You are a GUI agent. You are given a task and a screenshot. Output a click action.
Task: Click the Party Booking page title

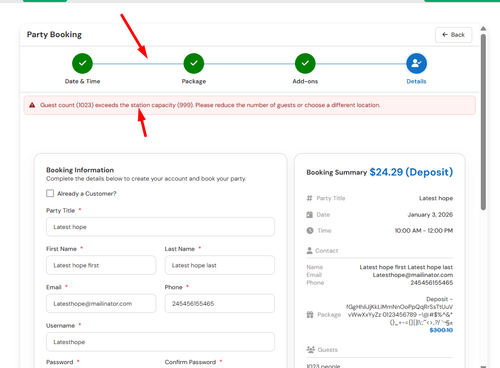click(x=54, y=35)
